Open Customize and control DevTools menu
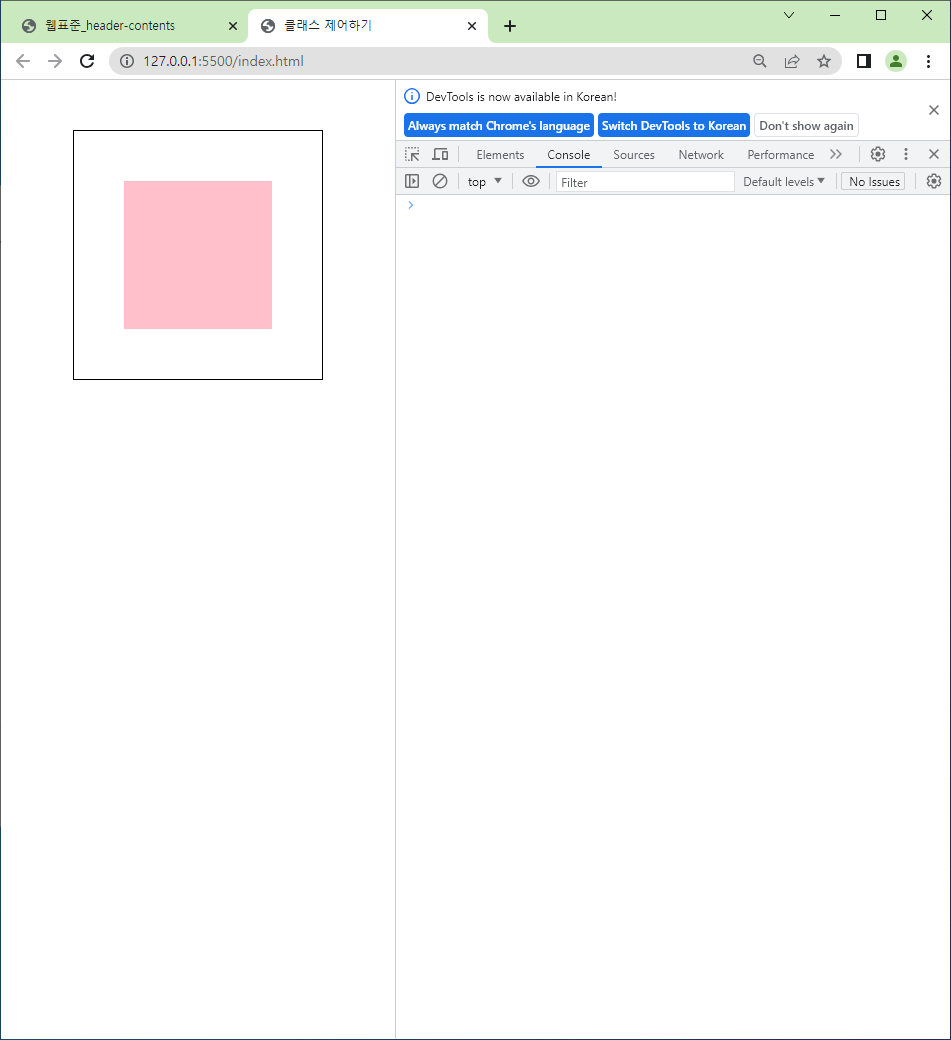951x1040 pixels. (x=906, y=154)
